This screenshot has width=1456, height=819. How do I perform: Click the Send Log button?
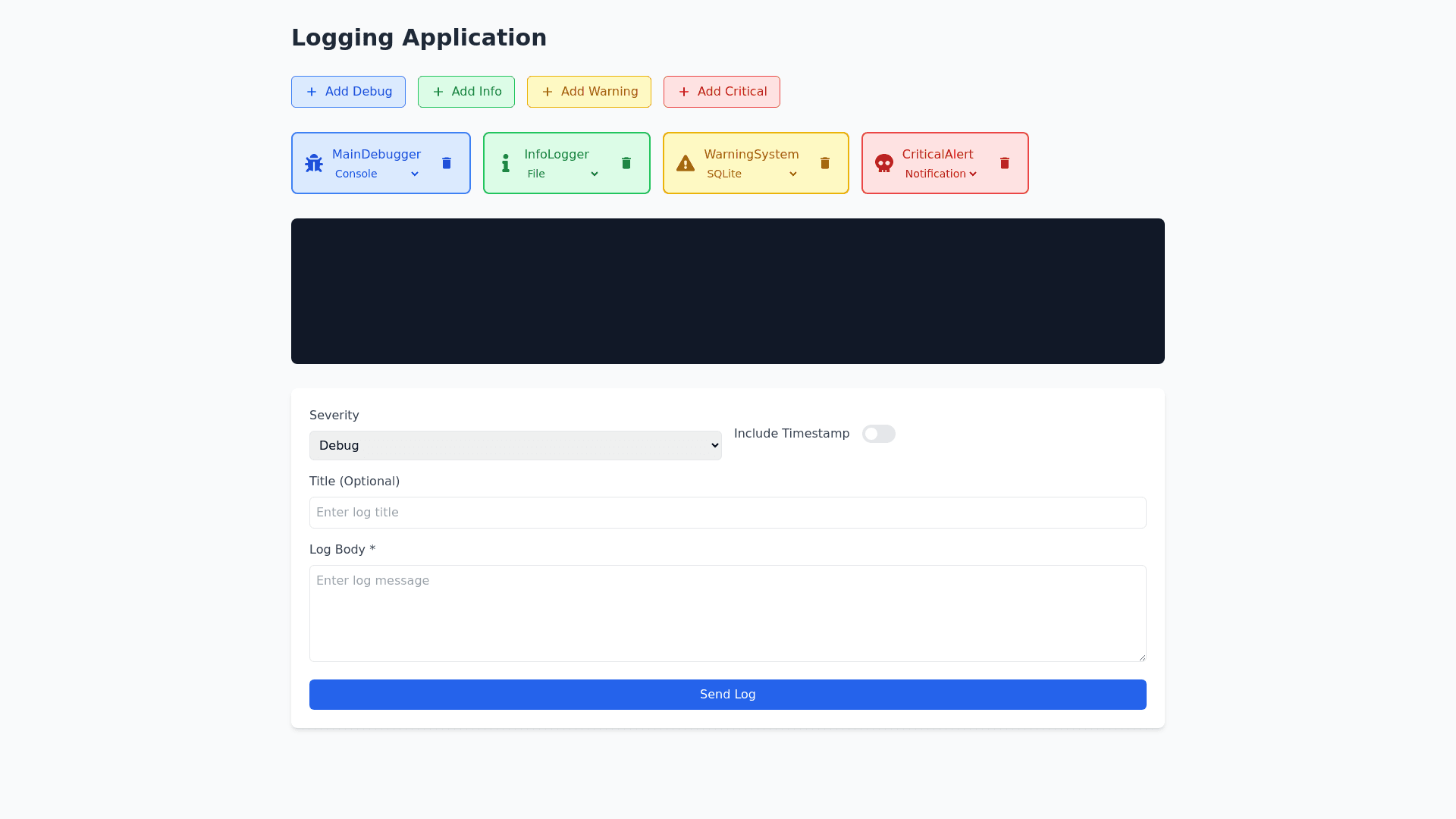tap(727, 695)
